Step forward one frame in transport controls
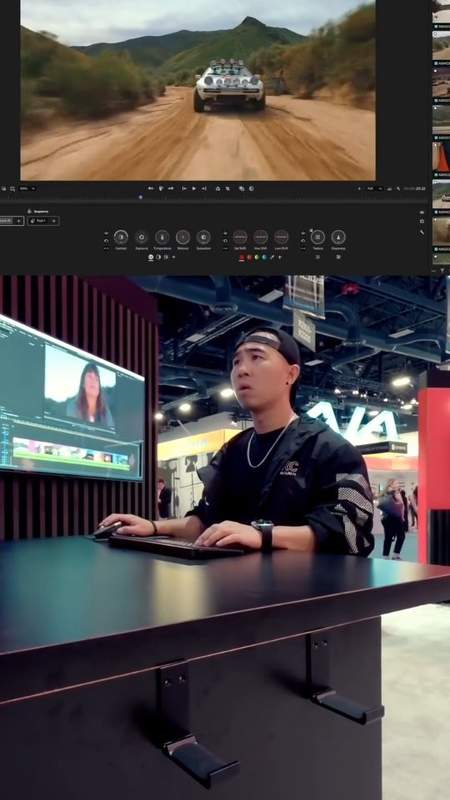This screenshot has width=450, height=800. pyautogui.click(x=204, y=188)
